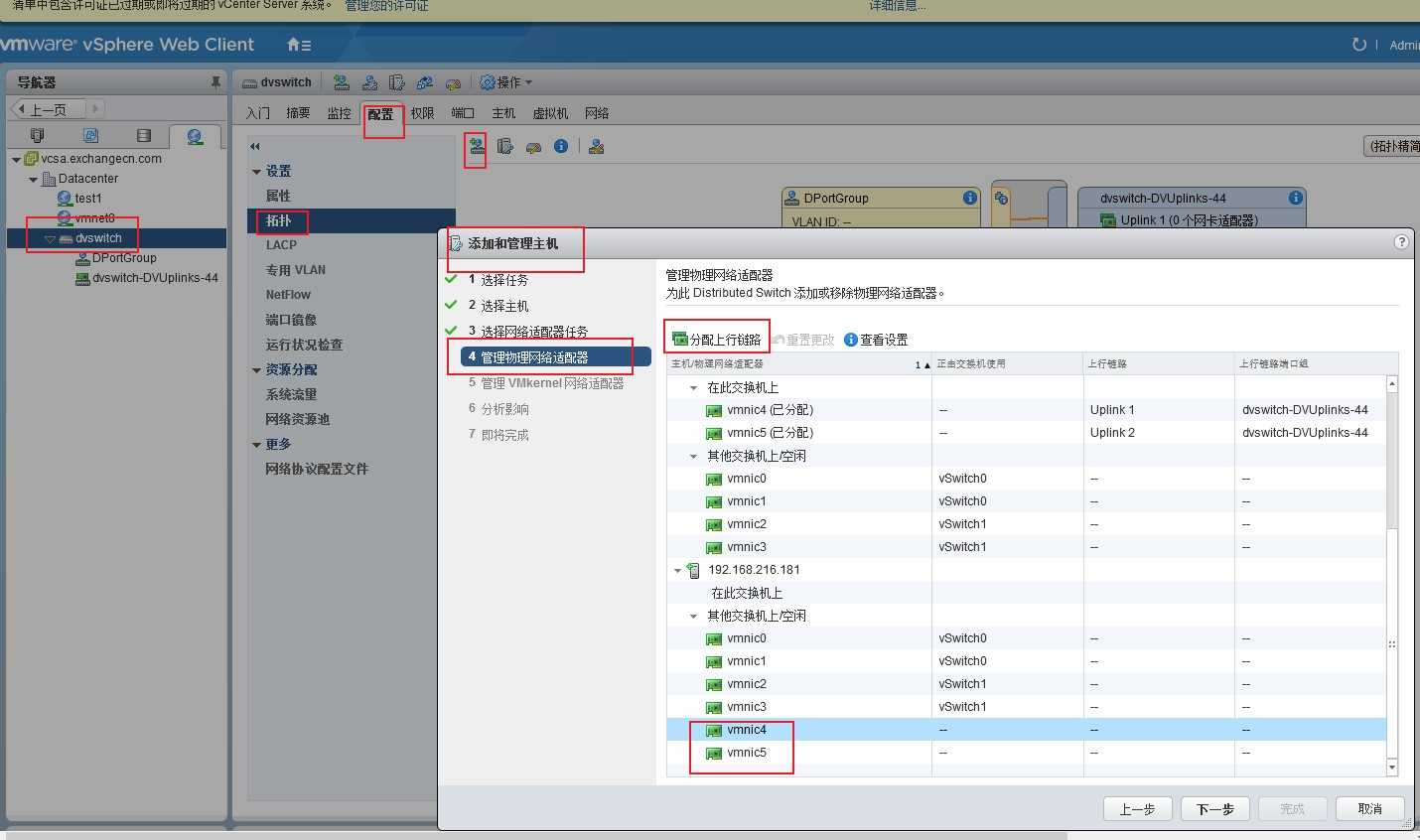Click the adapter list's scroll up arrow
The height and width of the screenshot is (840, 1420).
pos(1391,383)
